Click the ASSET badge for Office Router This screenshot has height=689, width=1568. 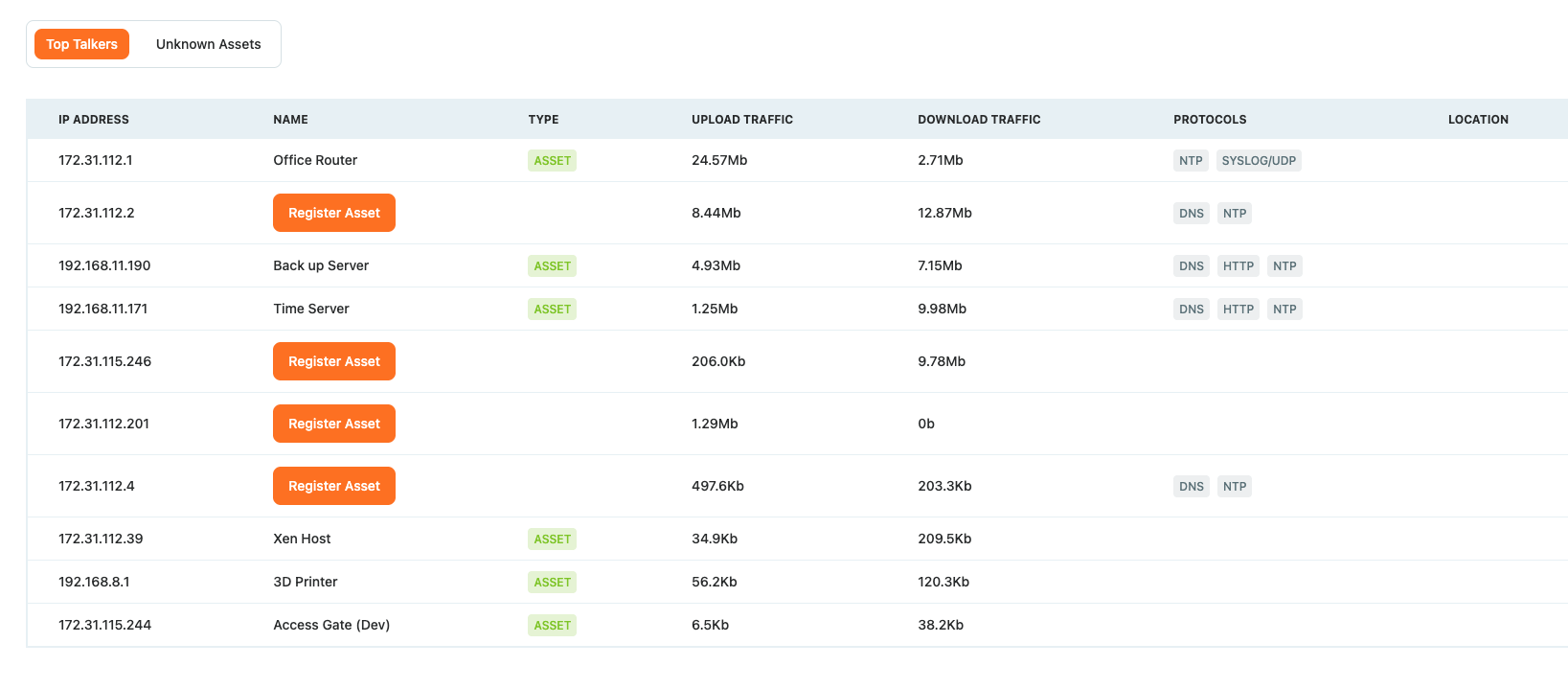(x=552, y=161)
